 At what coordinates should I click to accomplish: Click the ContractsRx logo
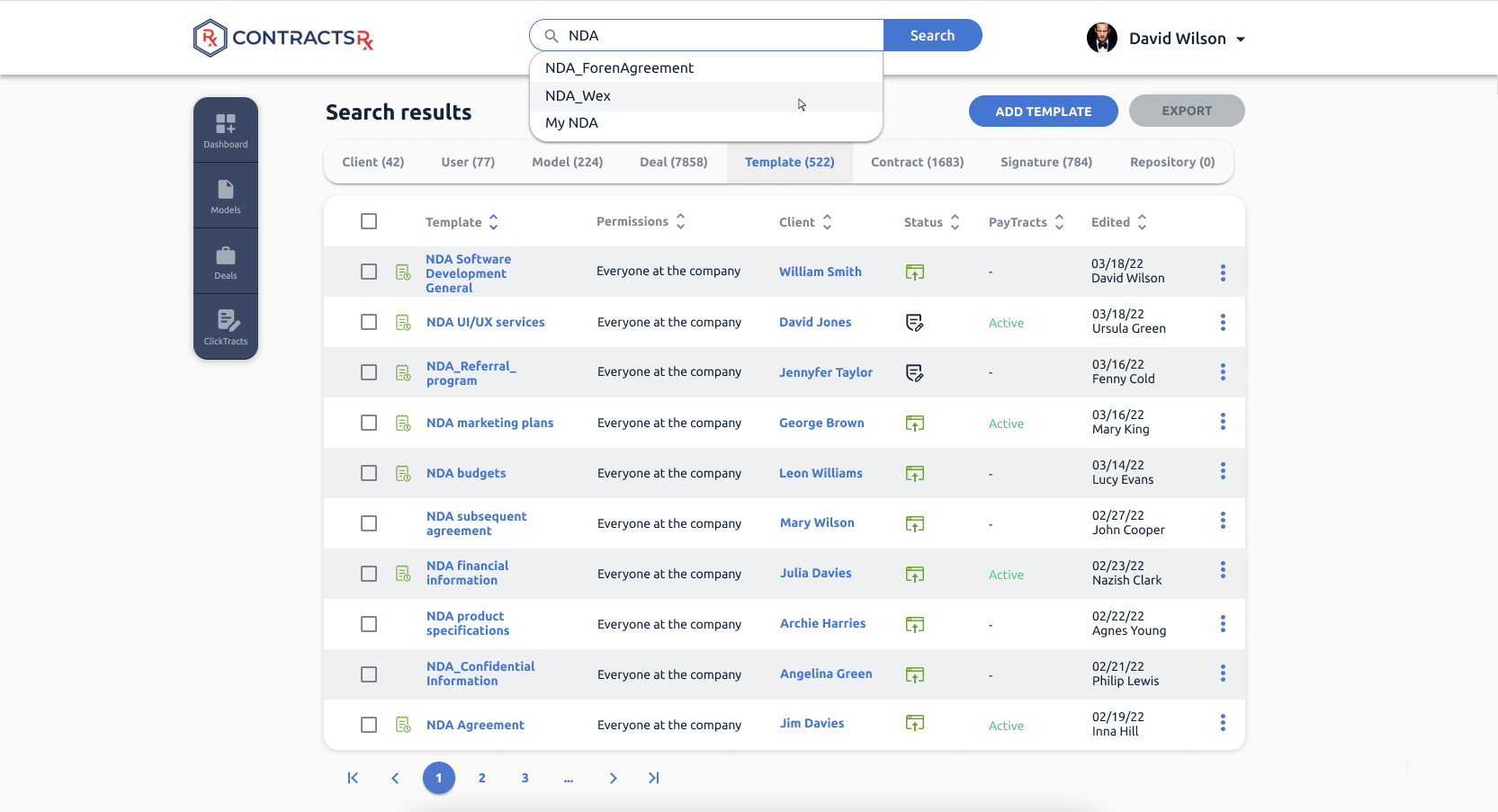283,38
